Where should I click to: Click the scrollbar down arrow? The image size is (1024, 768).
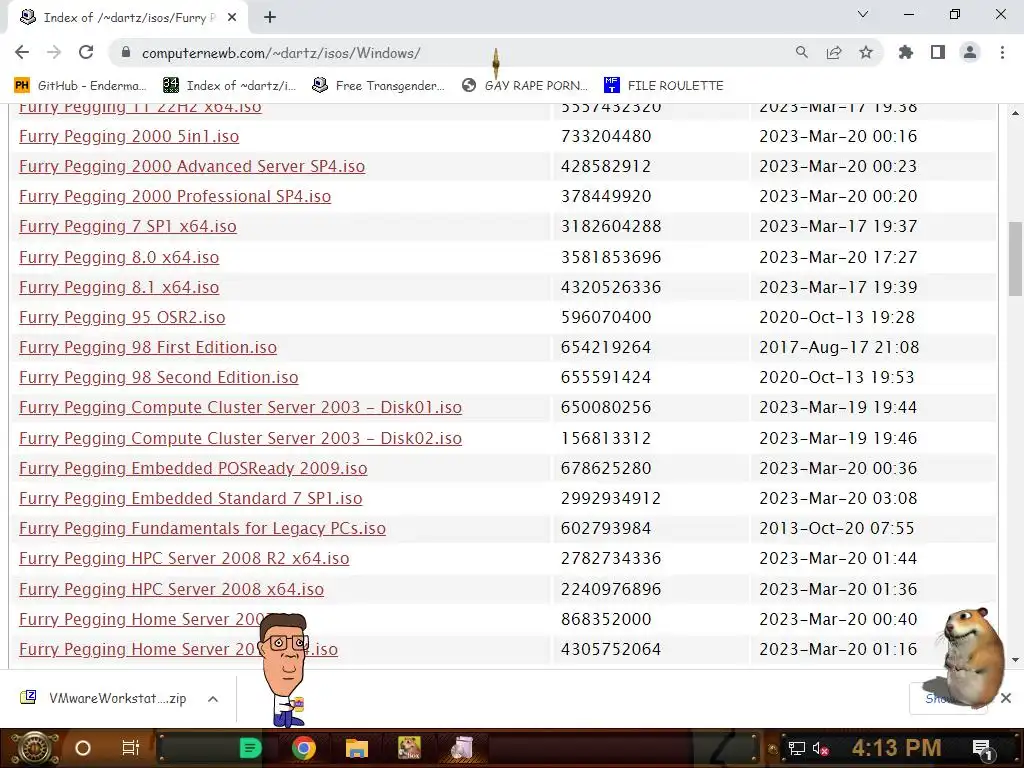(x=1015, y=660)
